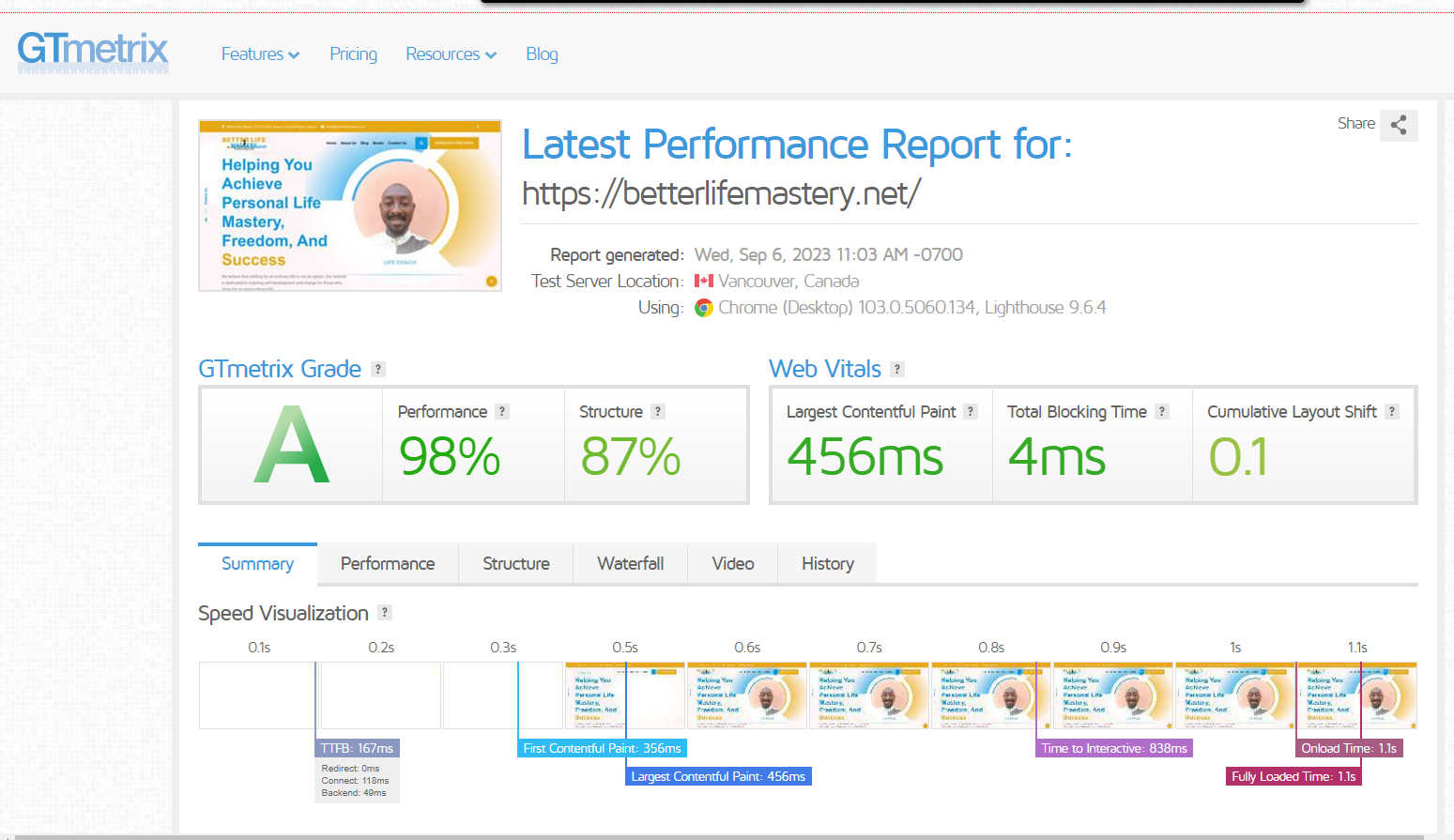
Task: Select the Video tab
Action: [732, 564]
